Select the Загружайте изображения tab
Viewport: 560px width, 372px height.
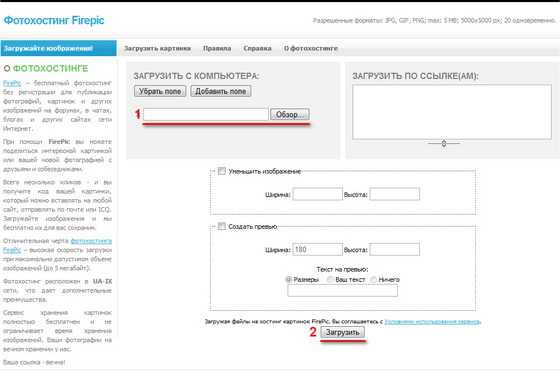59,48
